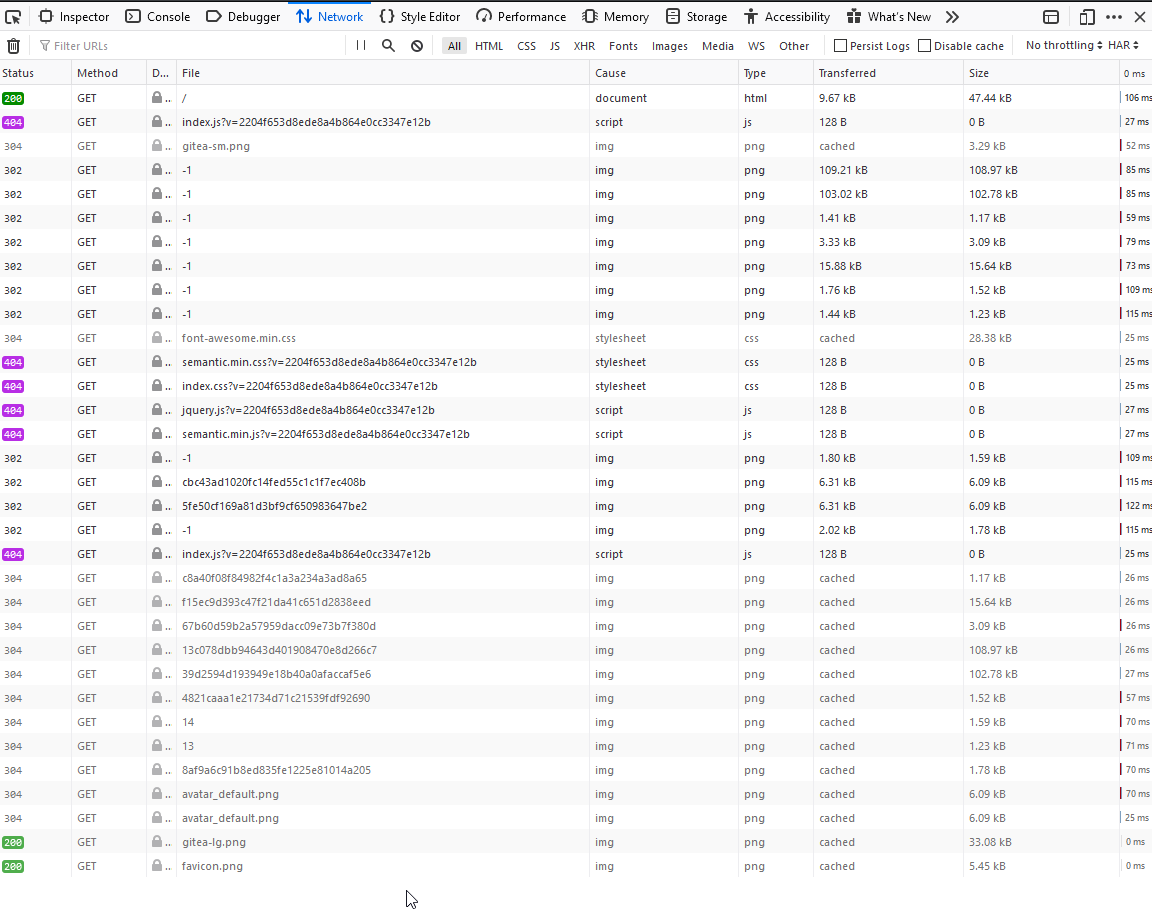Open the network search magnifier
1152x913 pixels.
click(389, 46)
